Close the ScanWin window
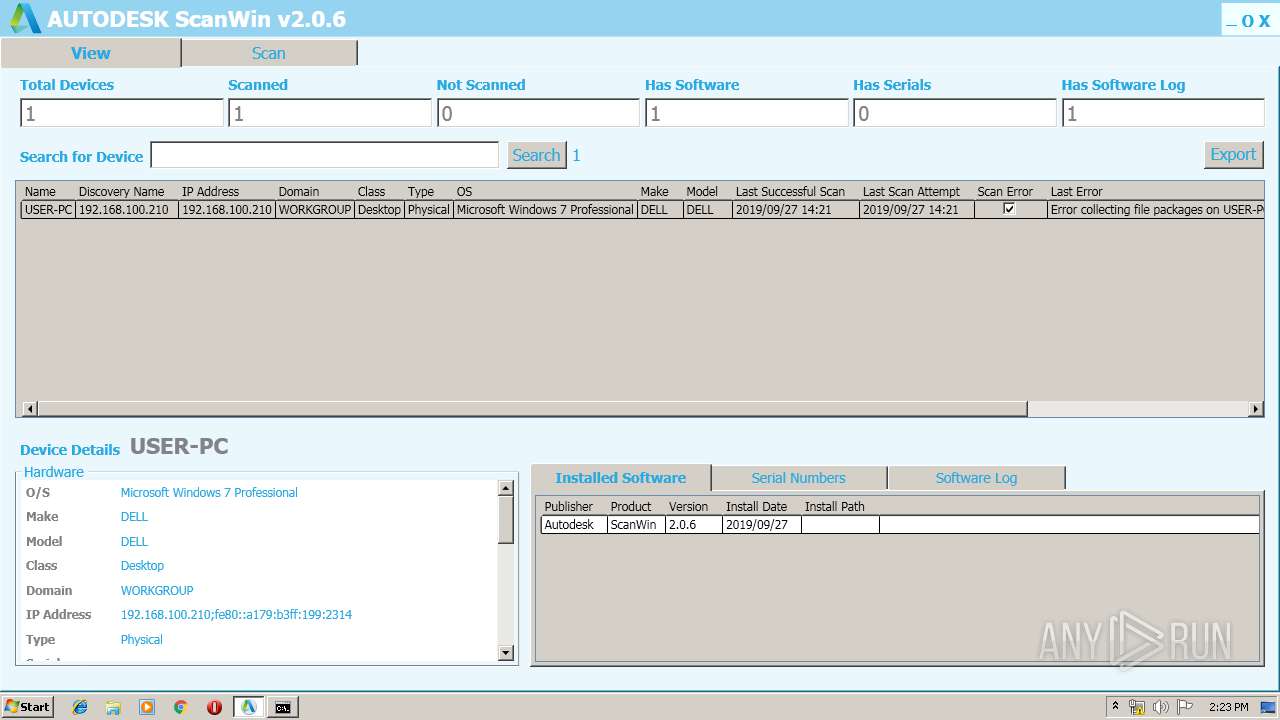The image size is (1280, 720). coord(1264,21)
